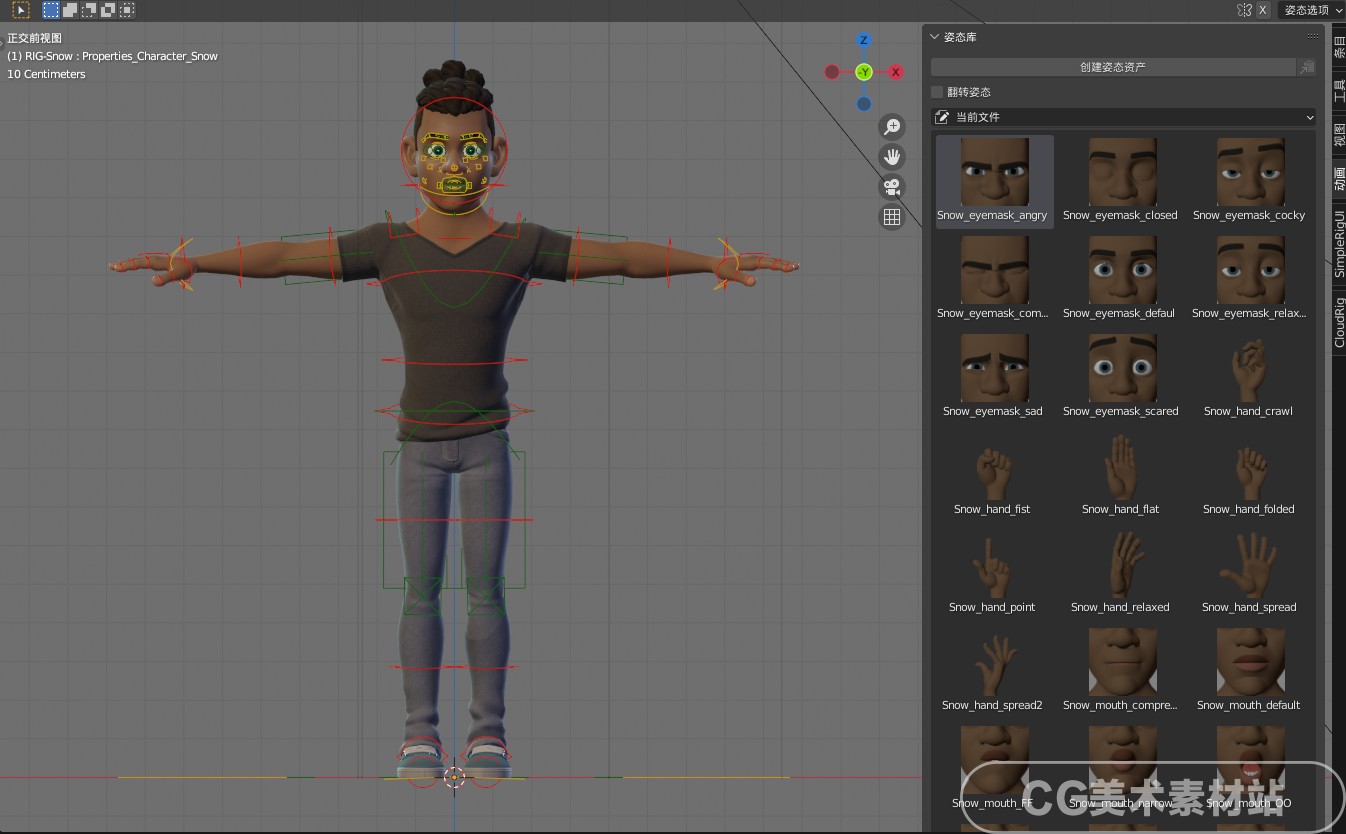Click the Z axis on the navigation gizmo
The height and width of the screenshot is (834, 1346).
[863, 40]
